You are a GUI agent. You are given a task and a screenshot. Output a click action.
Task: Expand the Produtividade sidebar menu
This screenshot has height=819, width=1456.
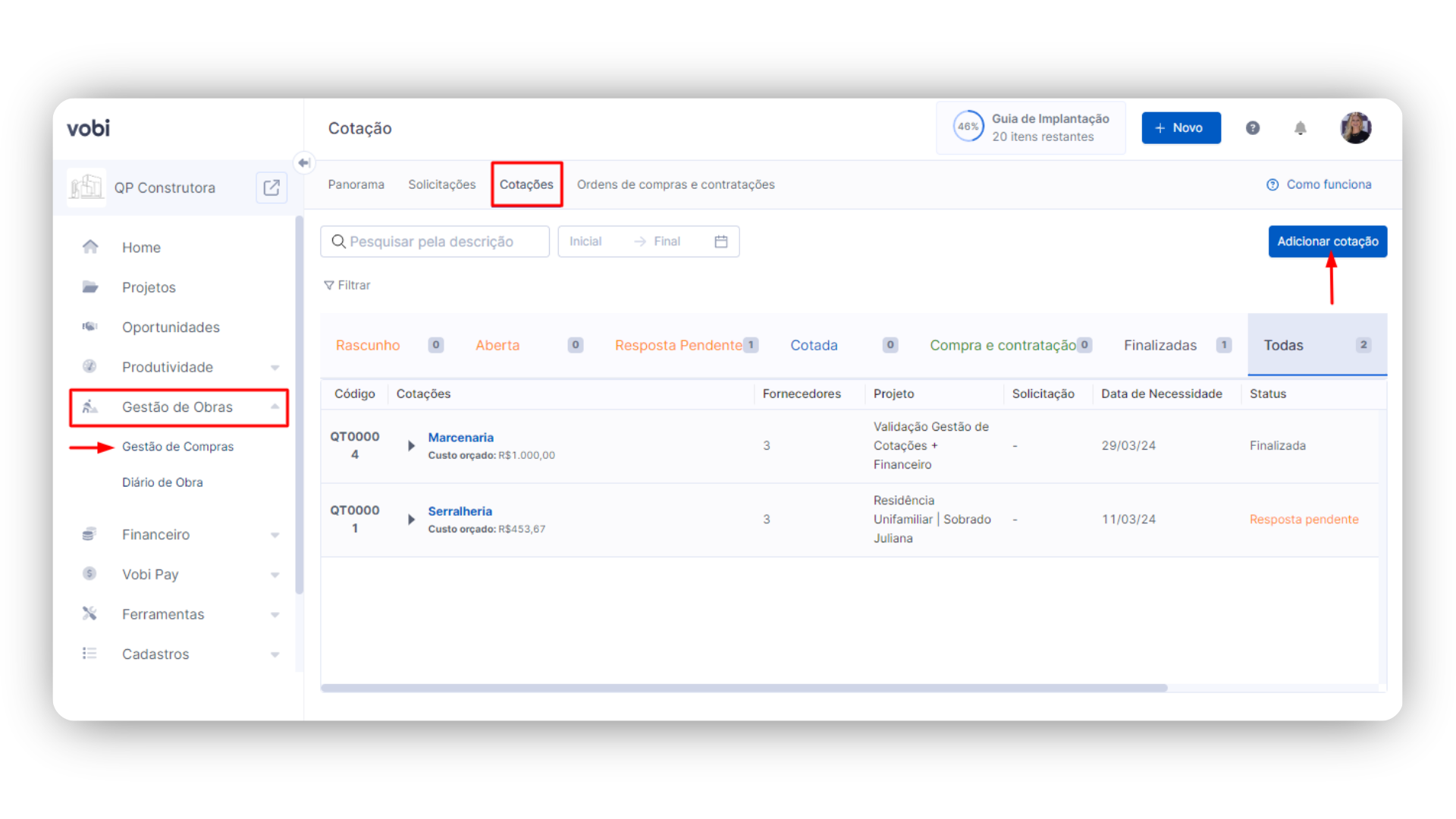275,367
